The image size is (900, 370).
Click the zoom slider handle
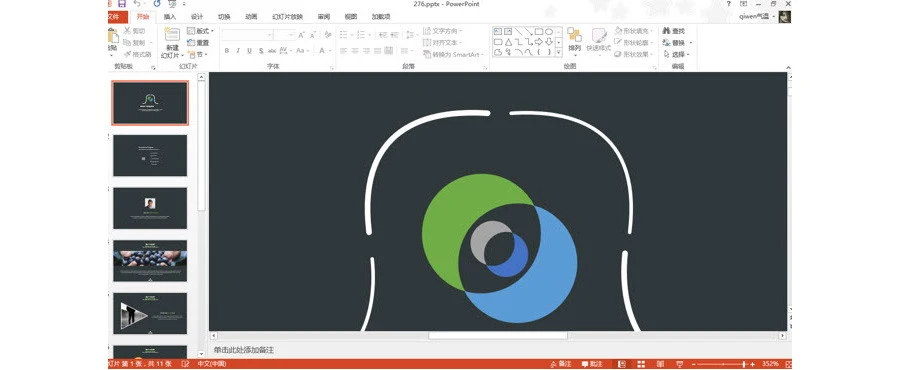[744, 364]
